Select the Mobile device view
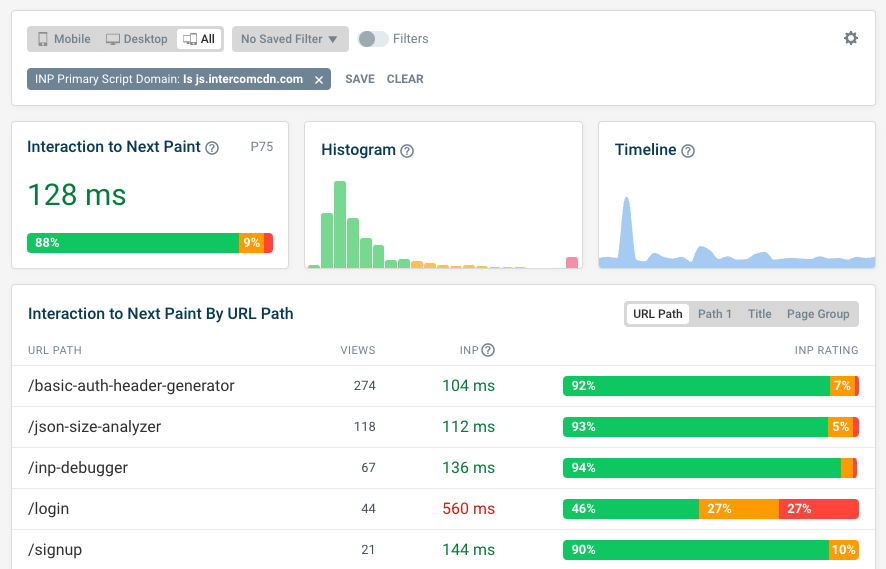The width and height of the screenshot is (886, 569). coord(64,39)
